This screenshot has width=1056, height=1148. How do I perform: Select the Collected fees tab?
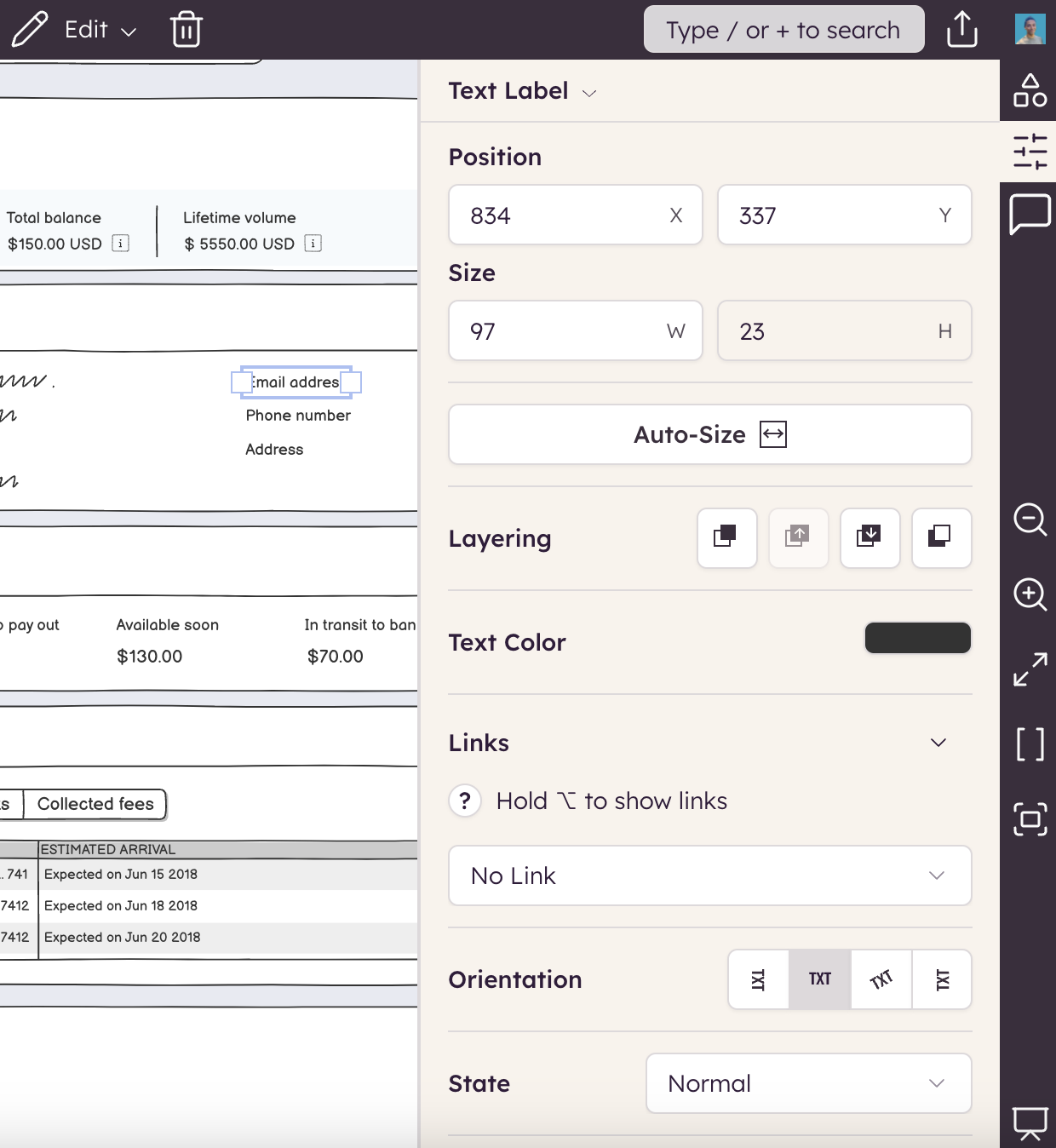pos(95,804)
